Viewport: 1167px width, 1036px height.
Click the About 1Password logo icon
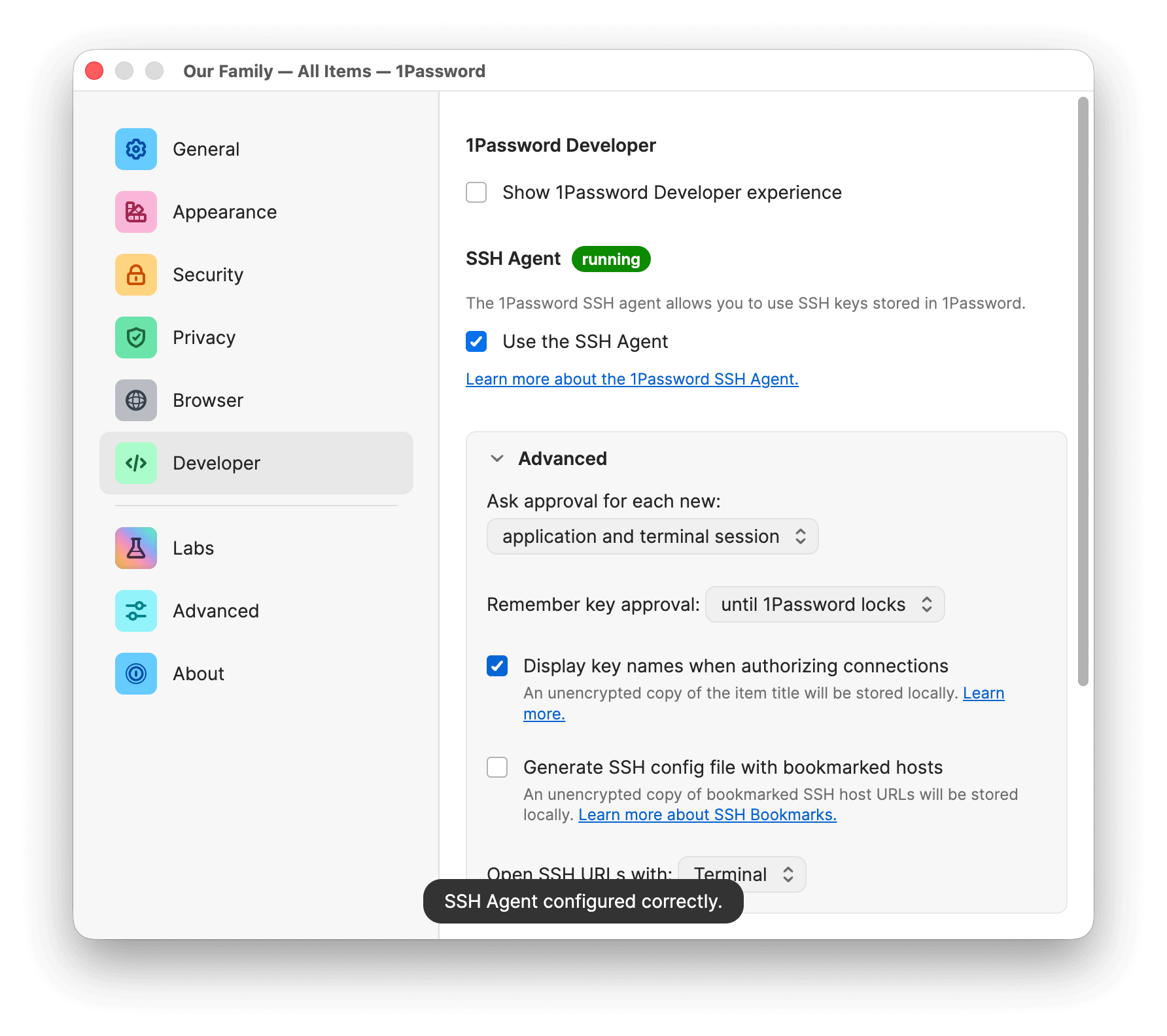click(x=136, y=674)
